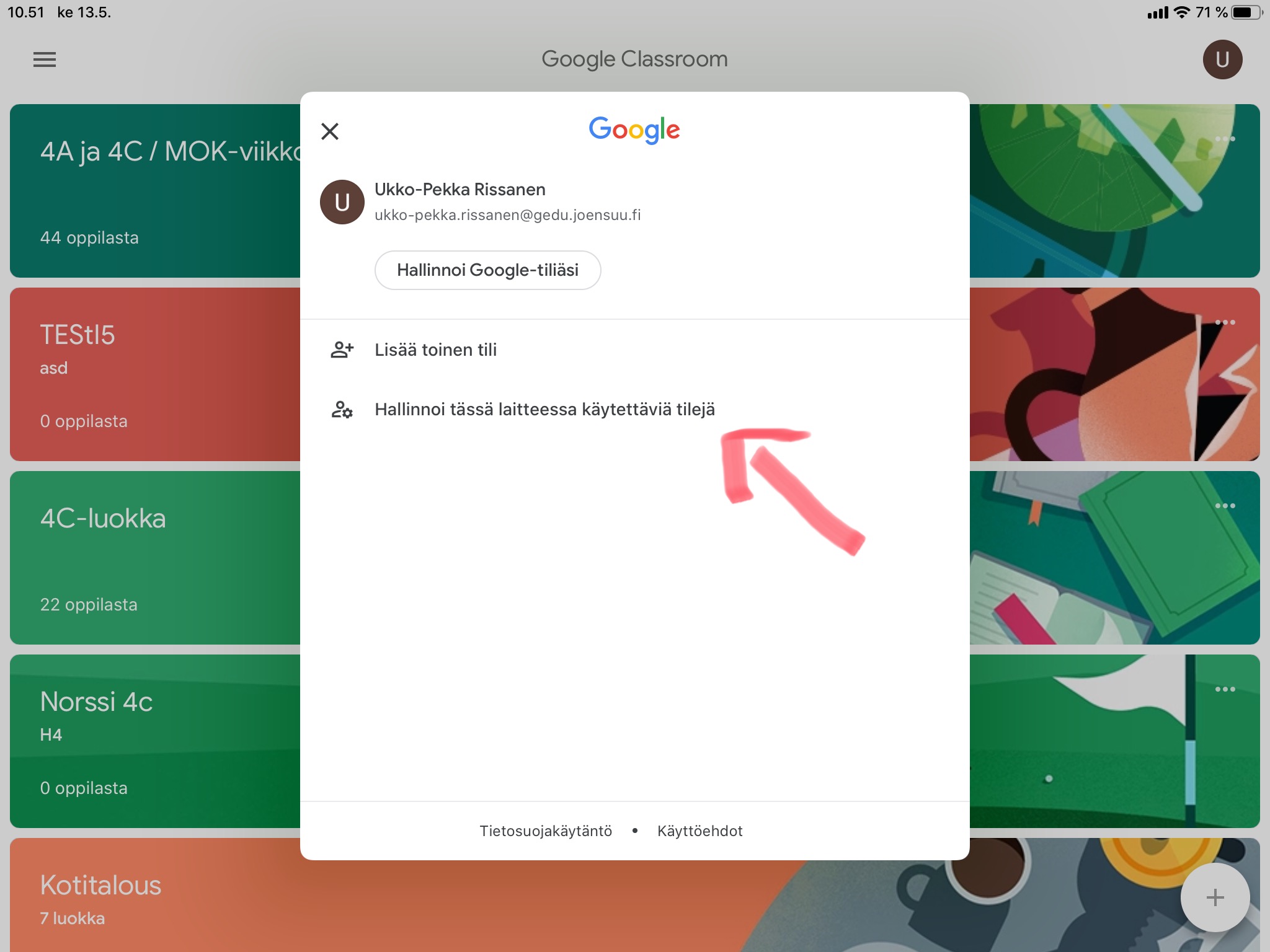The image size is (1270, 952).
Task: Tap the profile avatar inside the dialog
Action: [342, 202]
